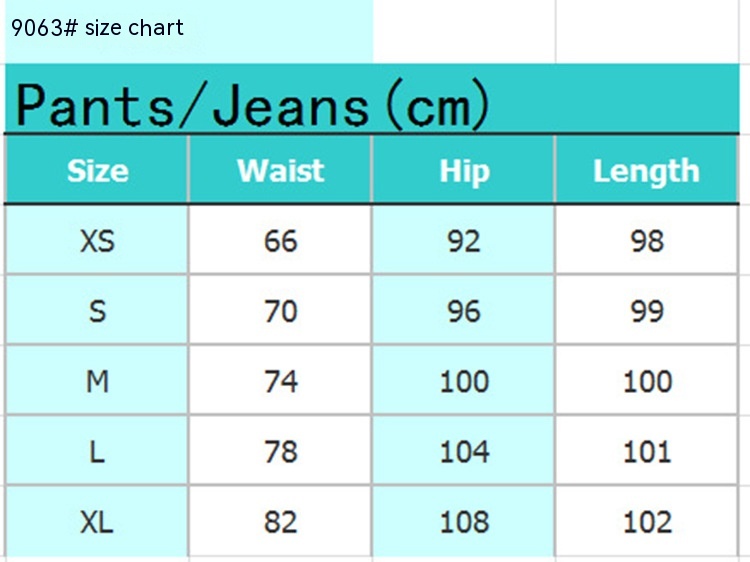Select the 'Pants/Jeans(cm)' heading banner
Image resolution: width=750 pixels, height=562 pixels.
252,105
